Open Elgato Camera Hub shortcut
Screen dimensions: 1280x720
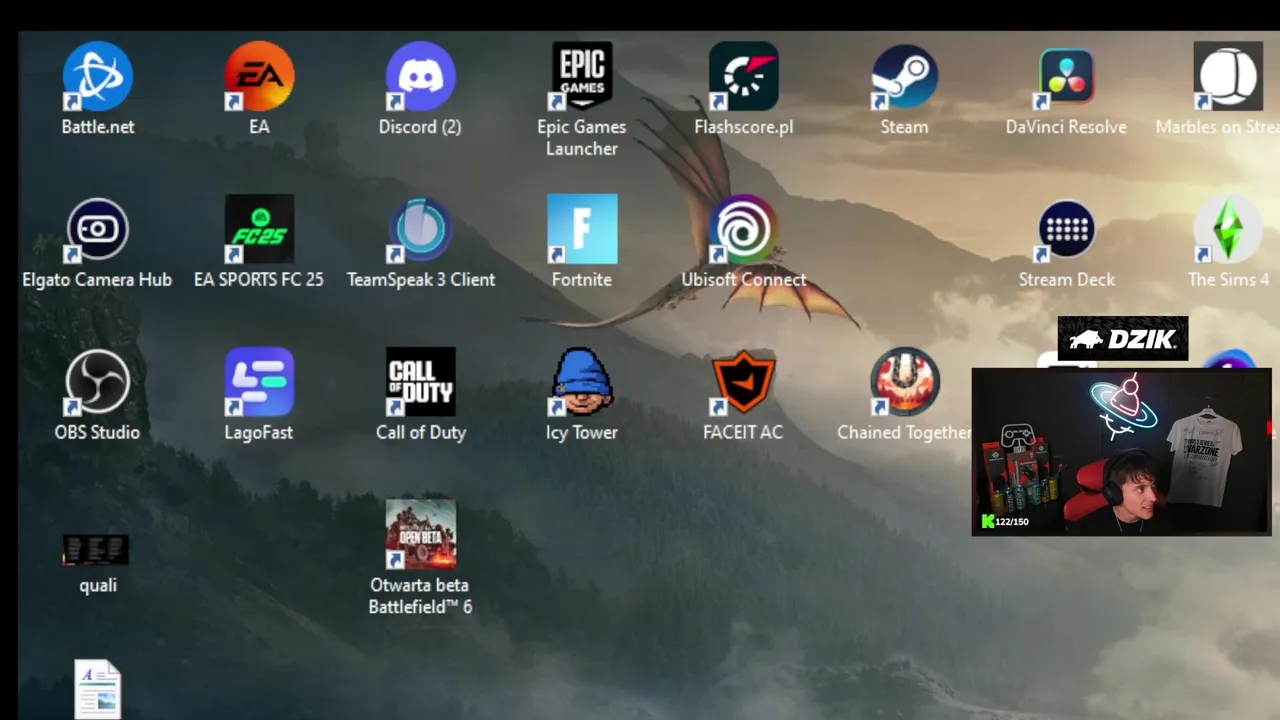coord(97,230)
